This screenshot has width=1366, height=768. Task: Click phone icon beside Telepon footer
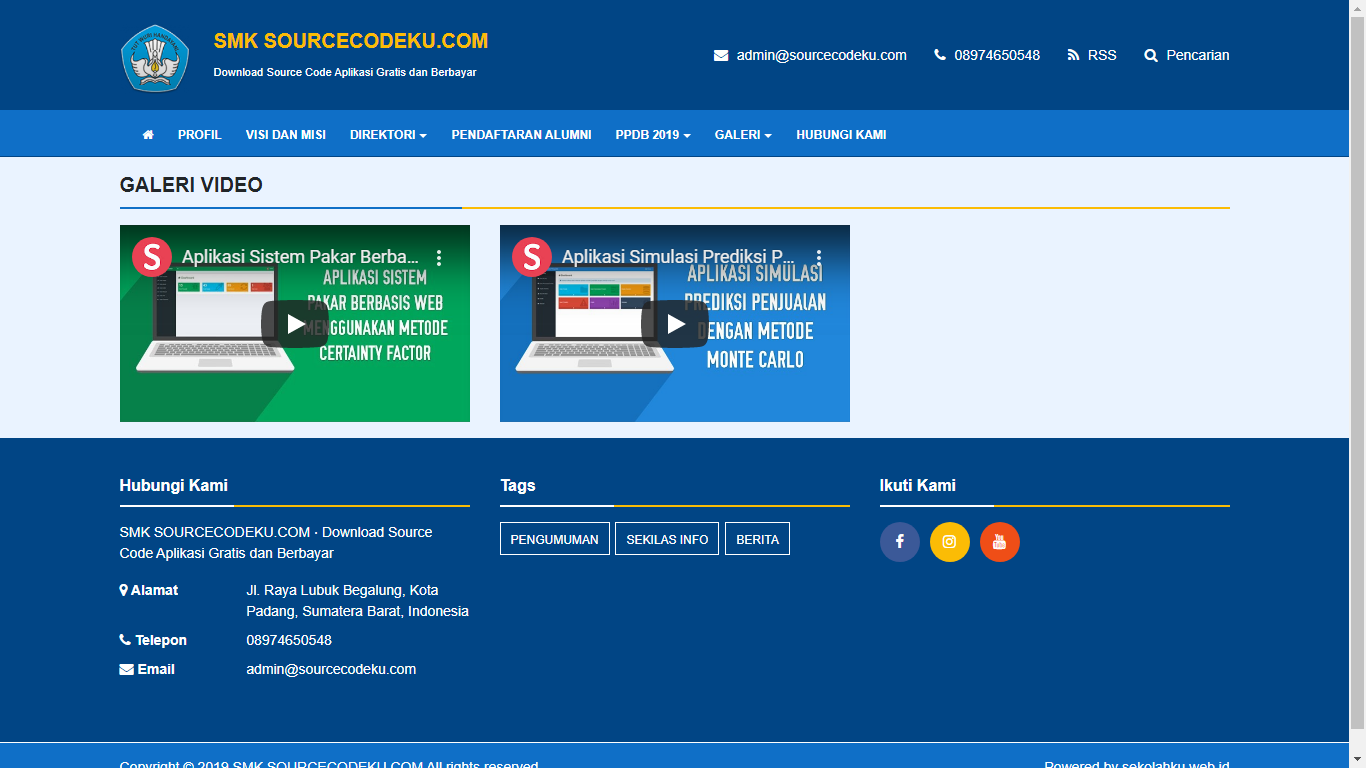point(125,640)
